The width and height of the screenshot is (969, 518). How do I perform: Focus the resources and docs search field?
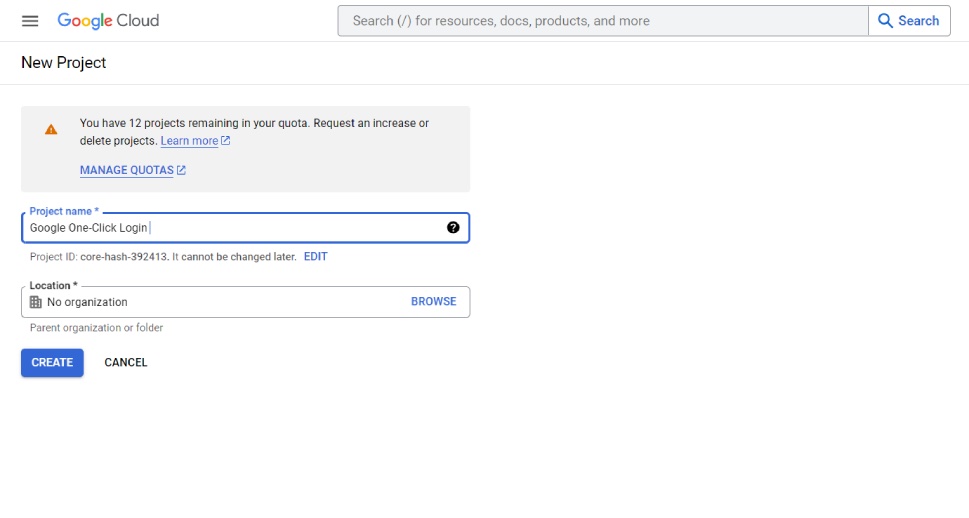tap(603, 21)
